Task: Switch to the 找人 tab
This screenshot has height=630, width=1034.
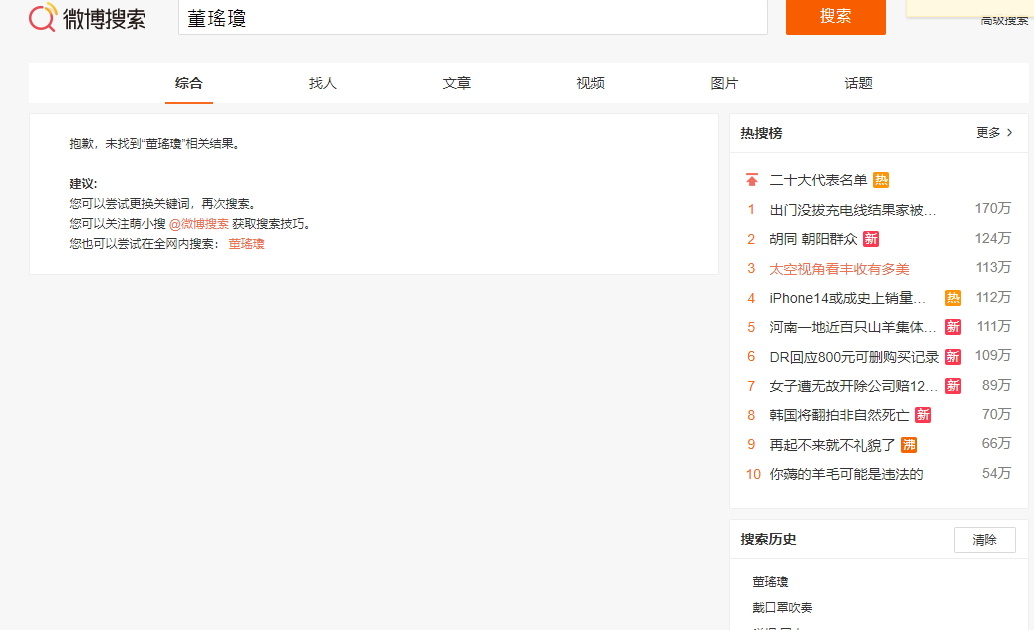Action: click(323, 83)
